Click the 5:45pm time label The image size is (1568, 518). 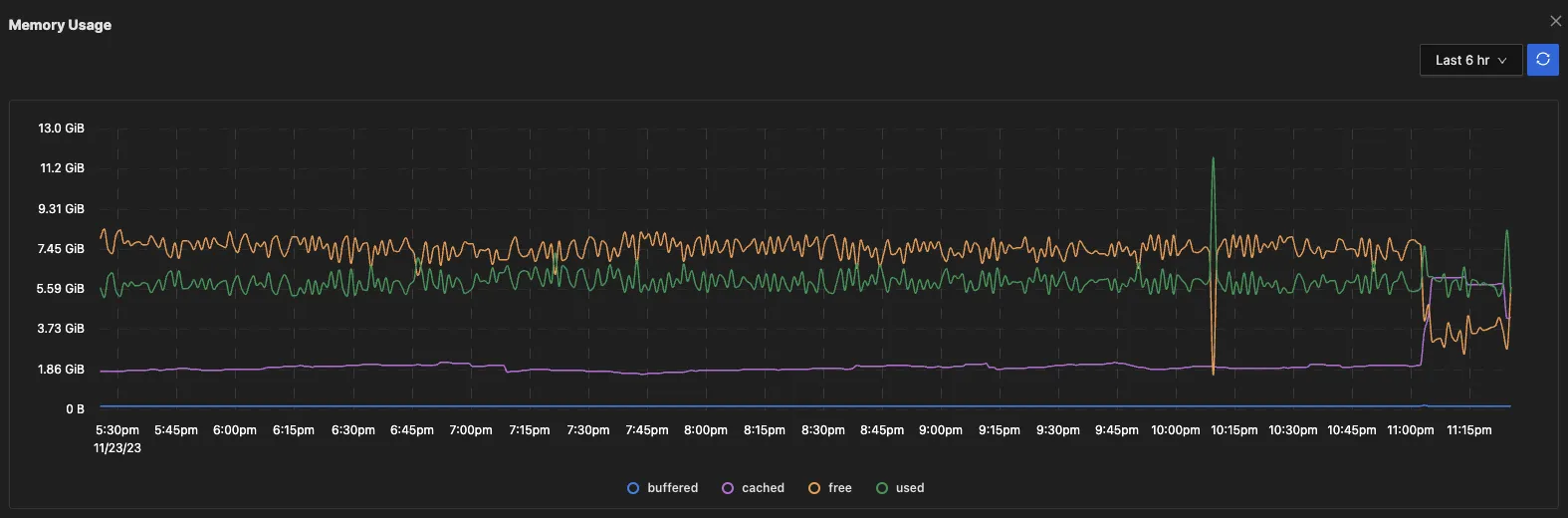tap(176, 430)
